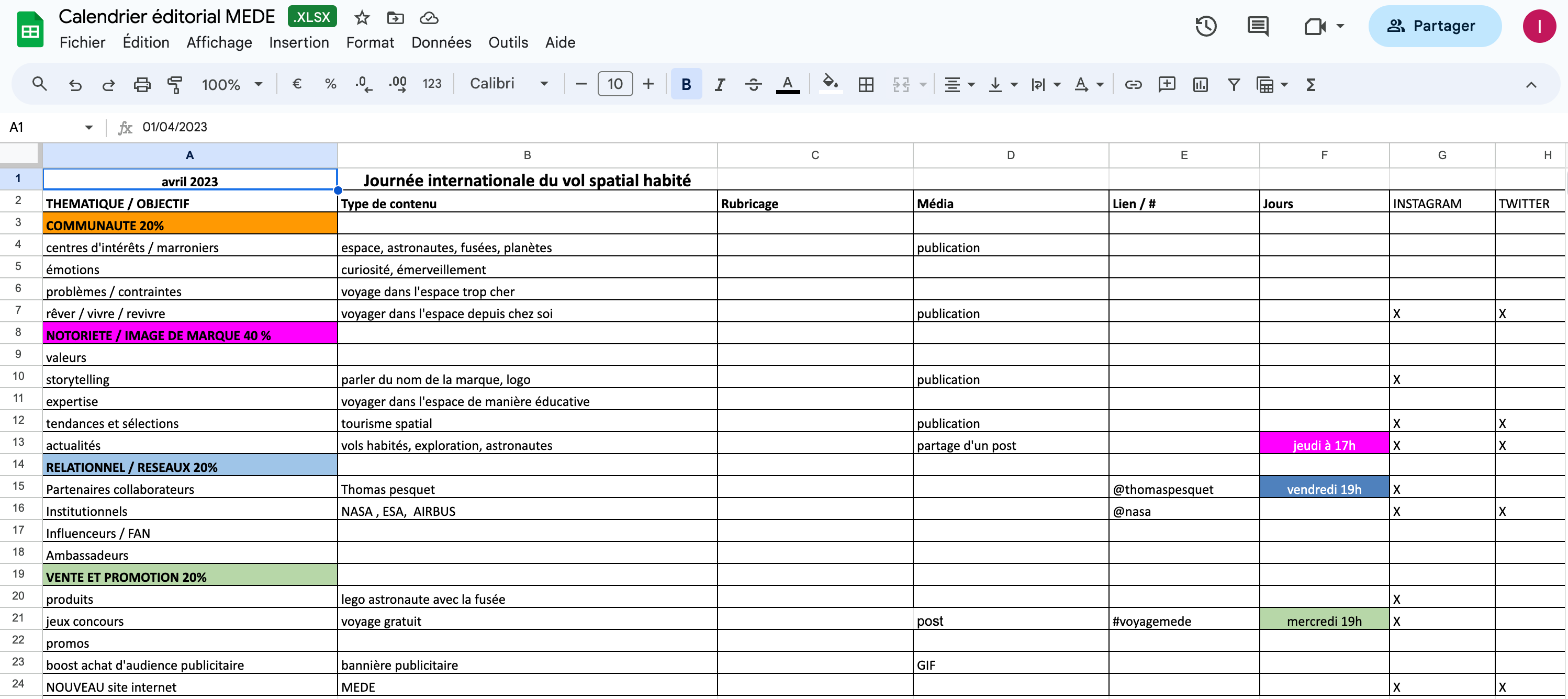This screenshot has width=1568, height=699.
Task: Open the borders tool
Action: pyautogui.click(x=866, y=84)
